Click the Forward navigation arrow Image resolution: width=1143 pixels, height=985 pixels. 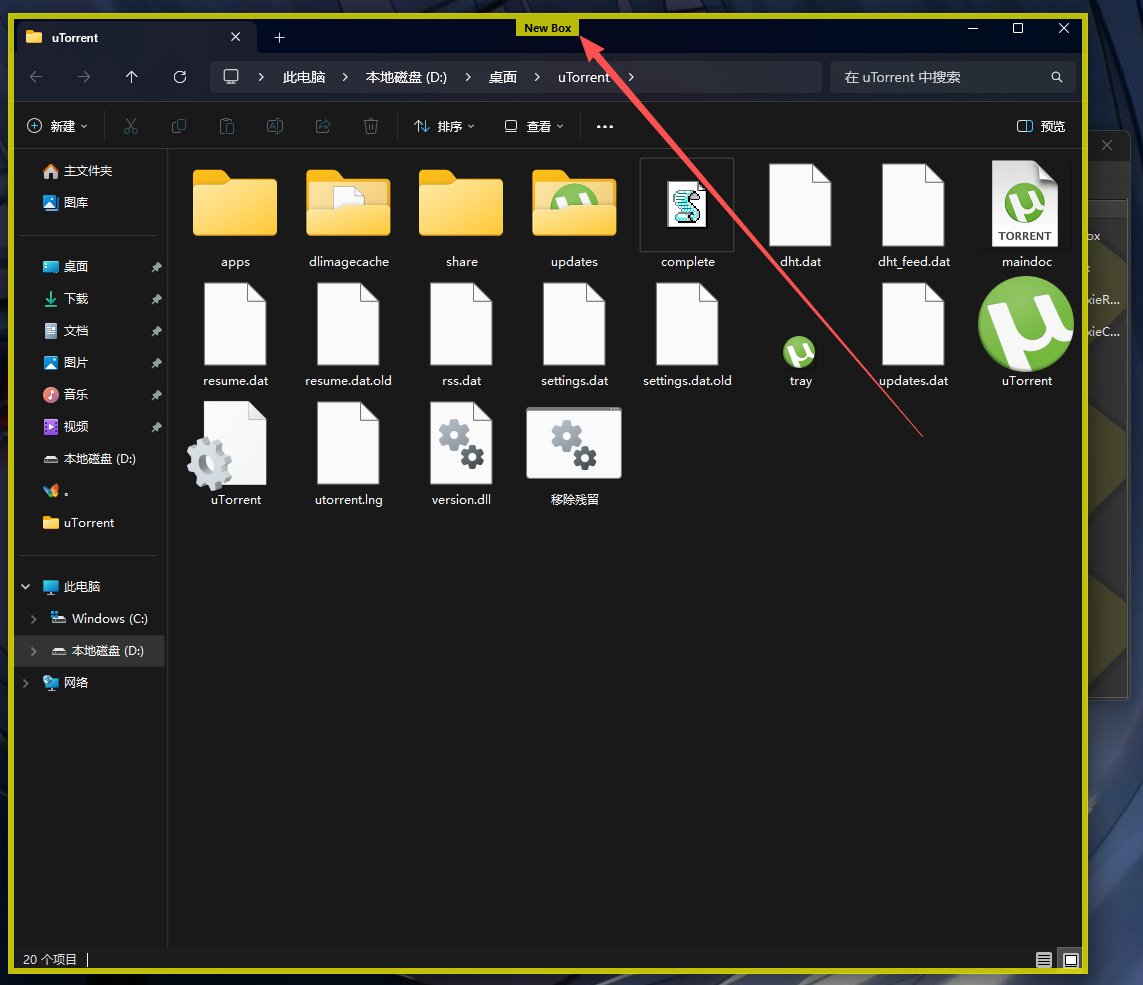[x=84, y=77]
